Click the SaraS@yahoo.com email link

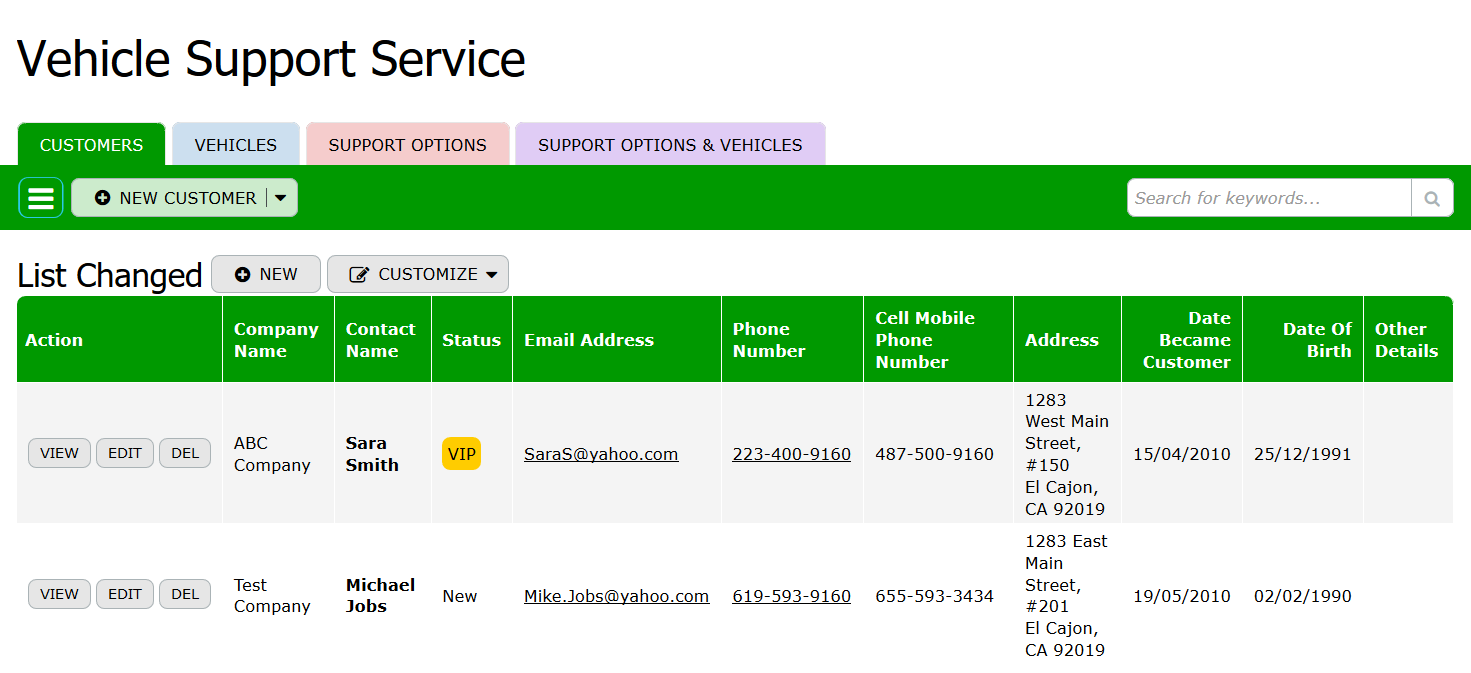pyautogui.click(x=601, y=454)
